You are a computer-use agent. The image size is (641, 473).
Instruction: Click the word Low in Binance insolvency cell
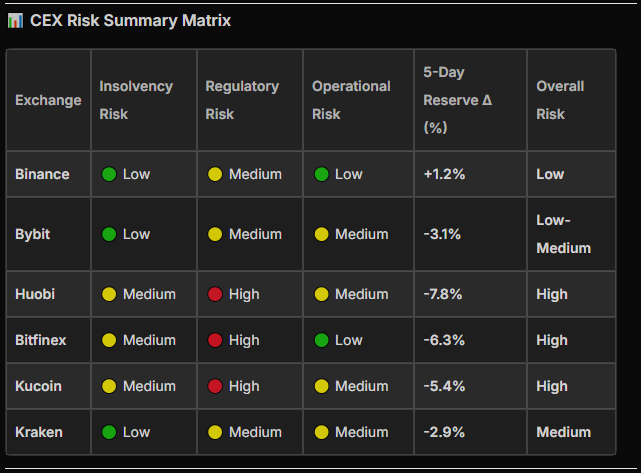coord(137,174)
